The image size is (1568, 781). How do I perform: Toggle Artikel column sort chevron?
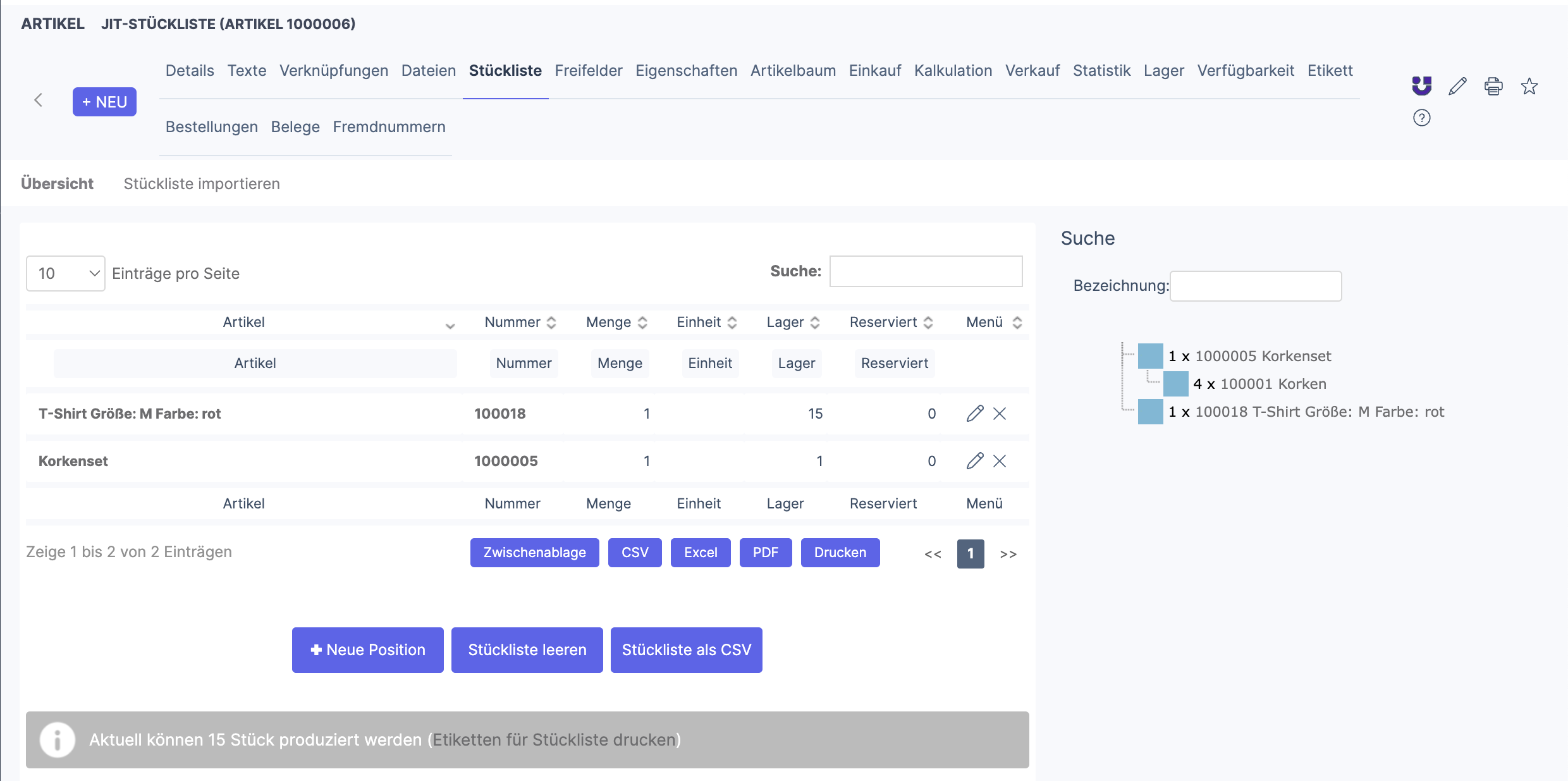pos(450,326)
